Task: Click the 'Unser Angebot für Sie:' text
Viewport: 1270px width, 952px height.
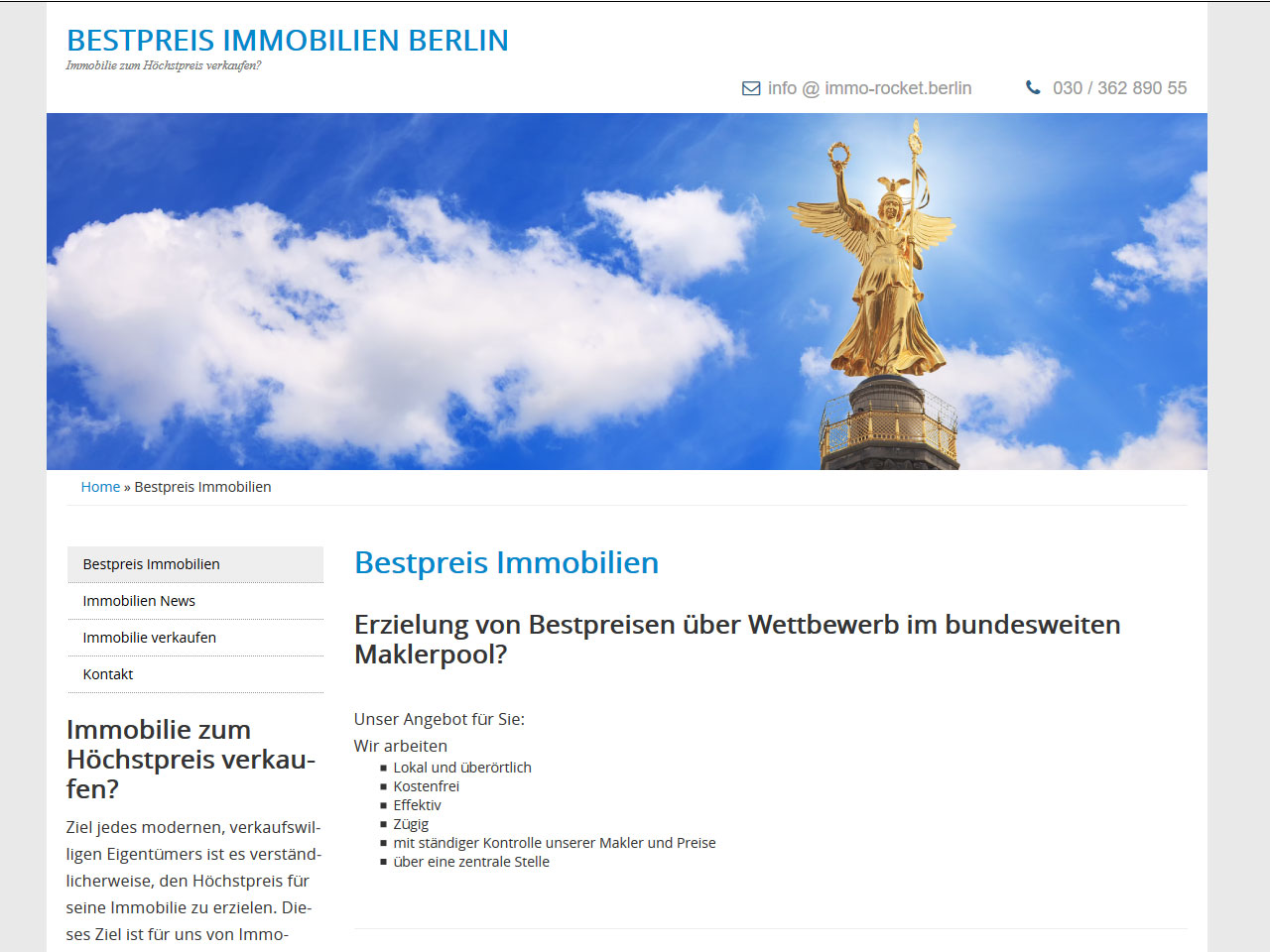Action: click(x=440, y=719)
